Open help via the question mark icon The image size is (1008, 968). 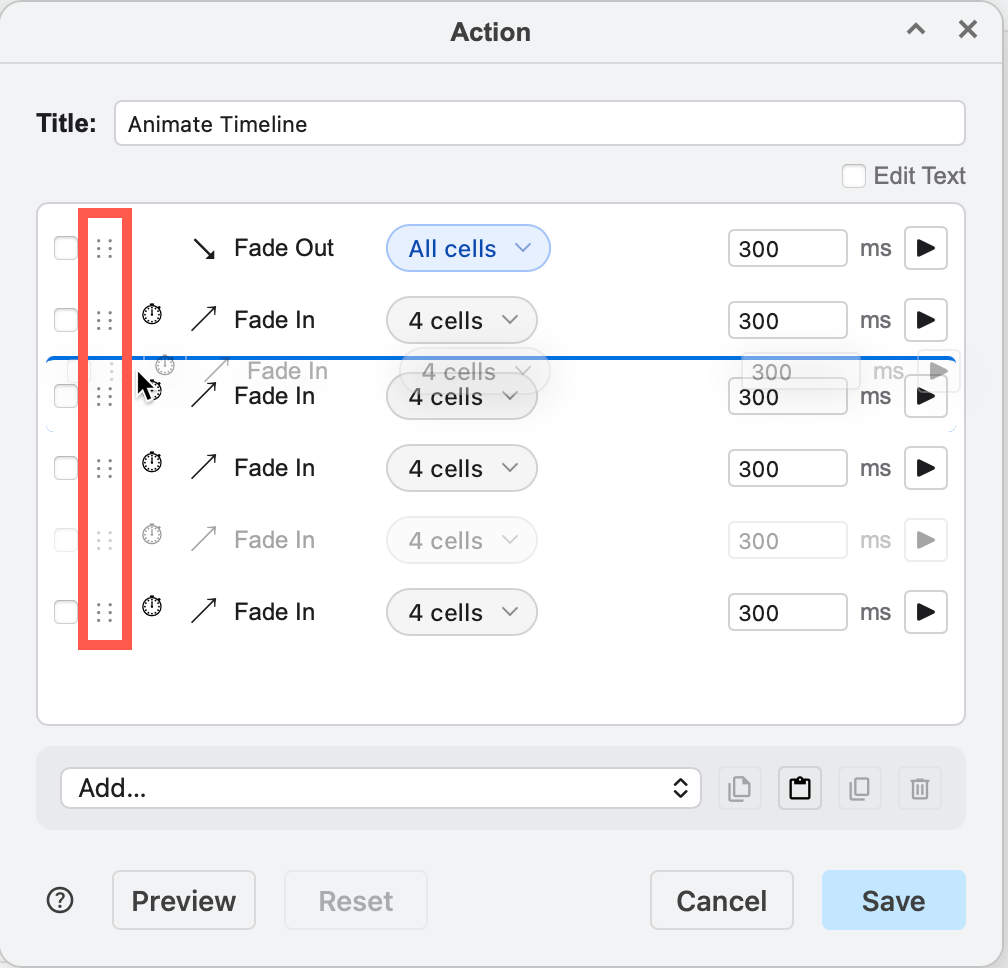[x=60, y=900]
